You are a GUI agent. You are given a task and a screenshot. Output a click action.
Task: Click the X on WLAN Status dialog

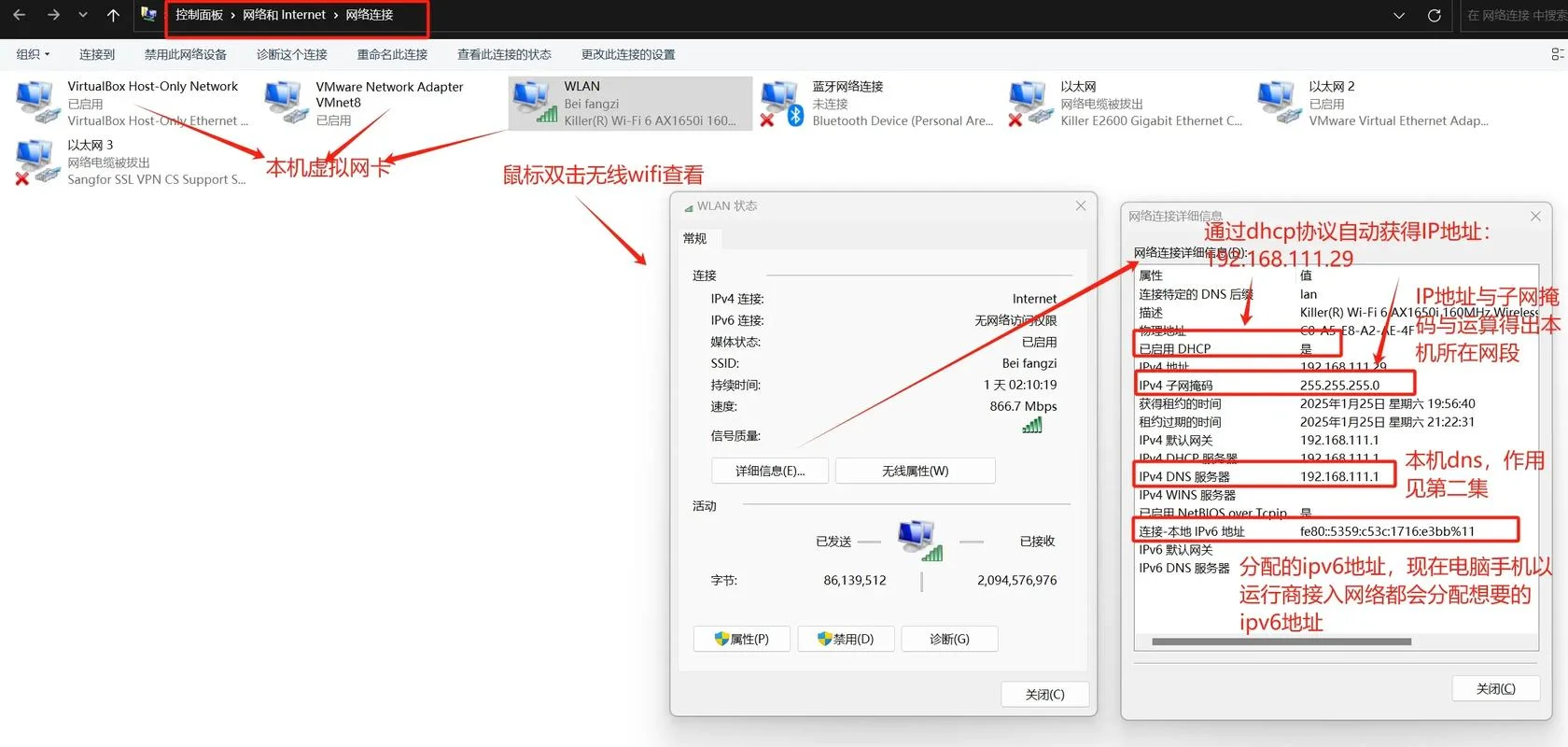pos(1081,205)
